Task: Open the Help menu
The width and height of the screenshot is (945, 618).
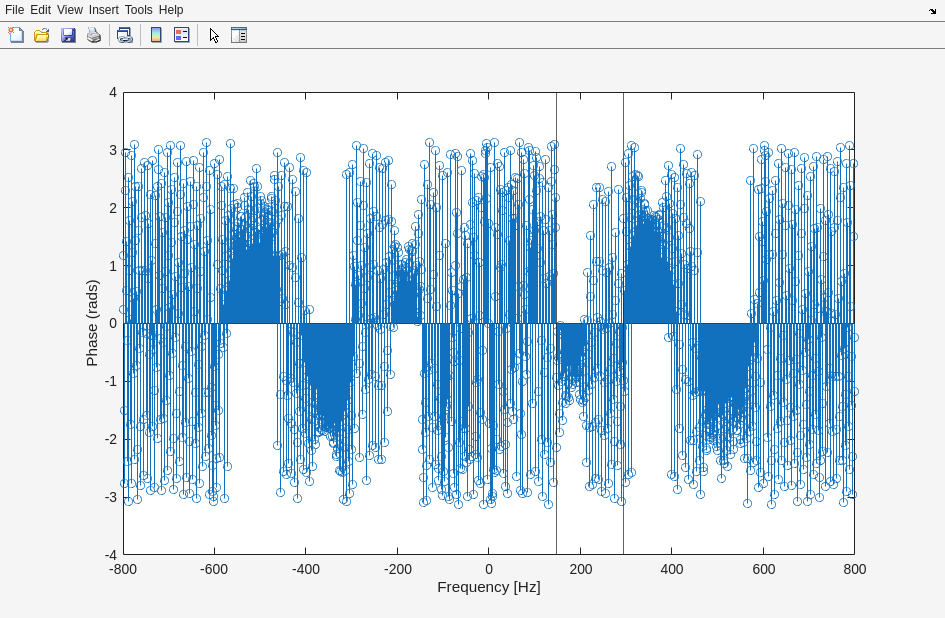Action: click(x=171, y=9)
